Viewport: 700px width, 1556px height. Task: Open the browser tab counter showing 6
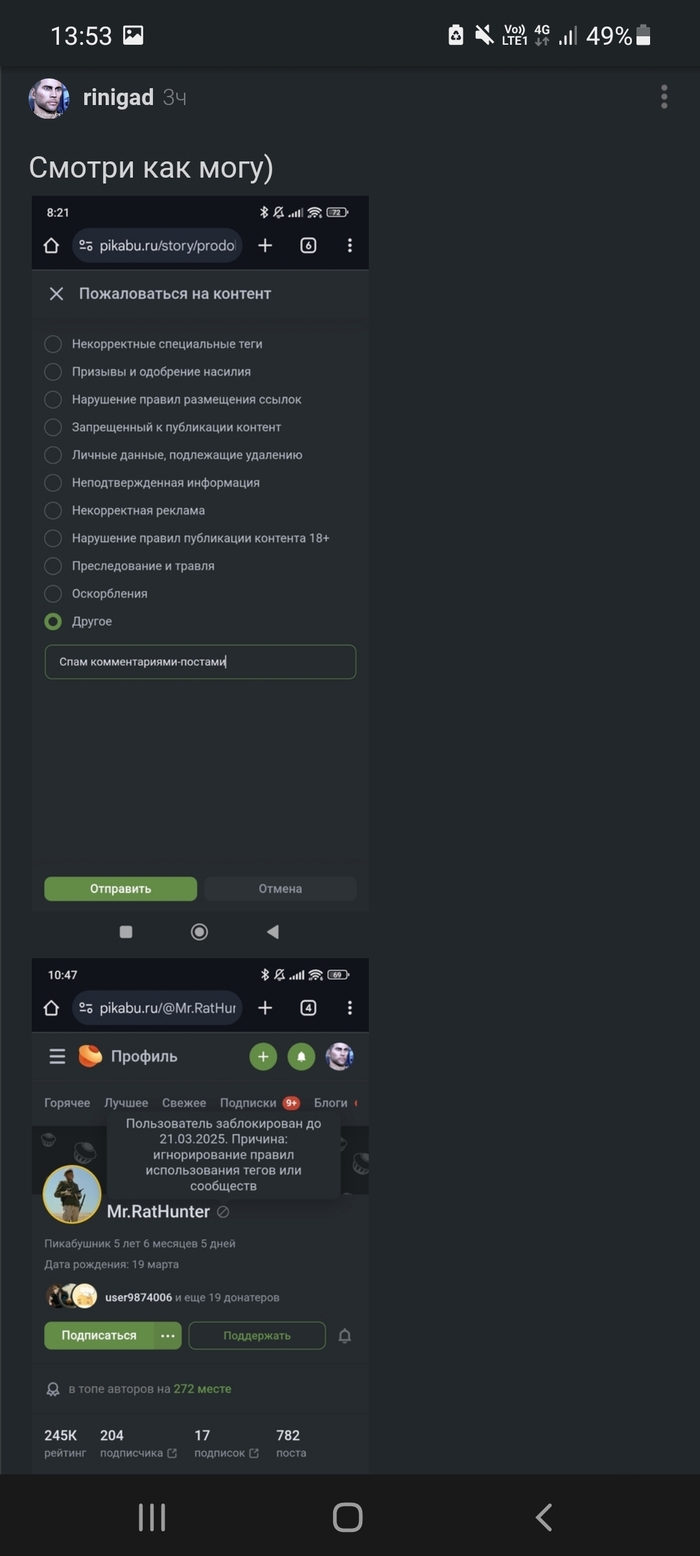pos(308,246)
